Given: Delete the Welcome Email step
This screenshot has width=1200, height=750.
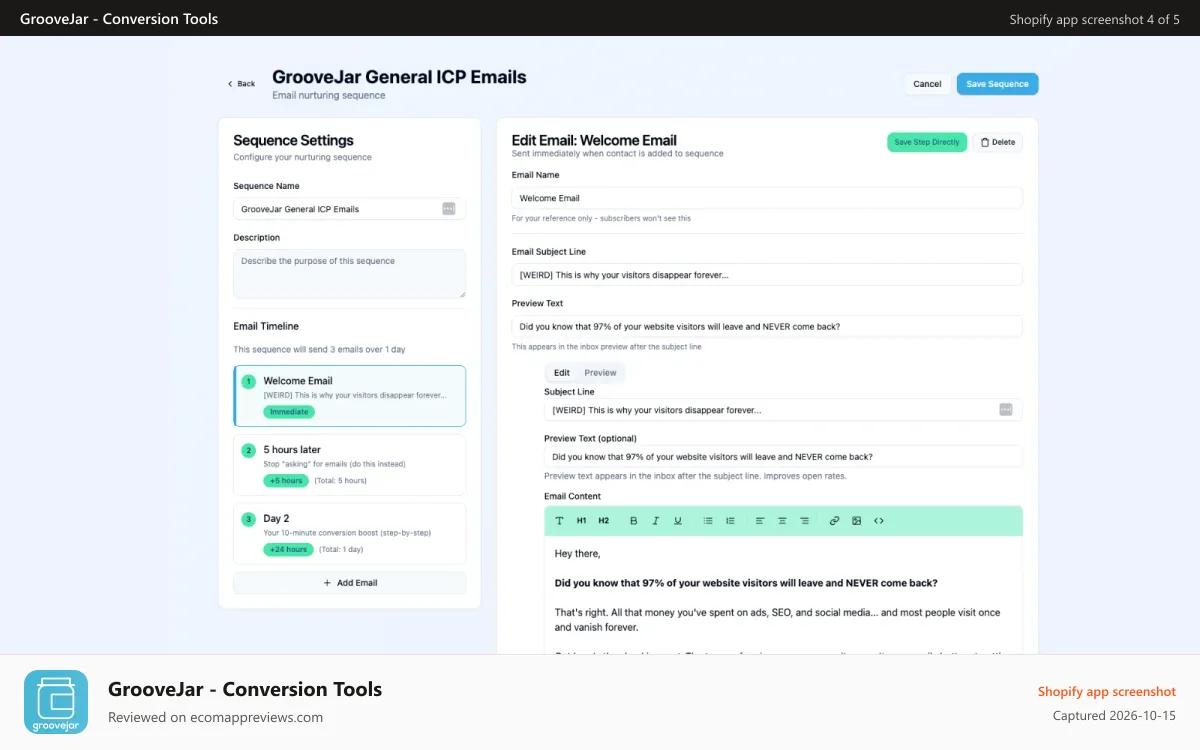Looking at the screenshot, I should 997,142.
